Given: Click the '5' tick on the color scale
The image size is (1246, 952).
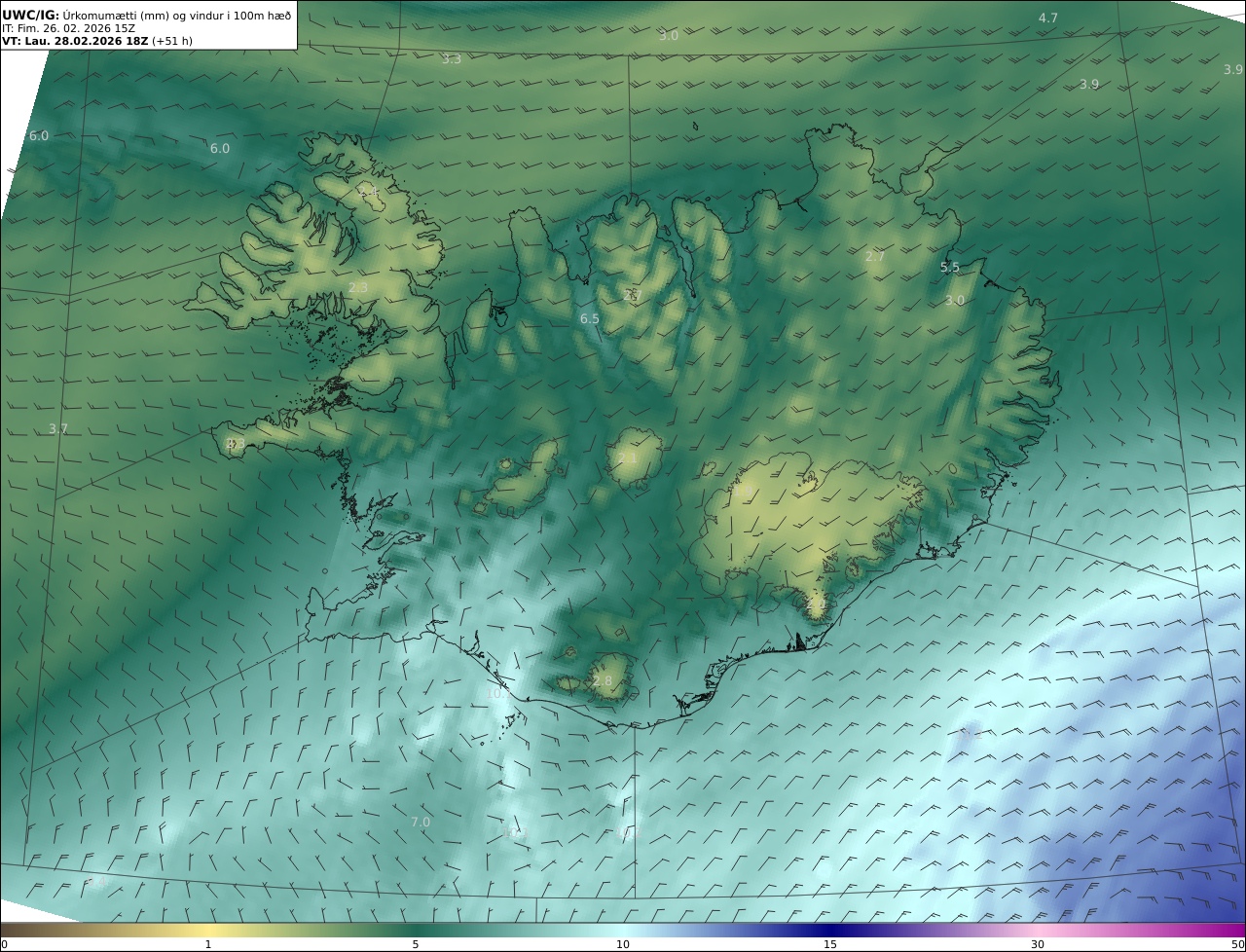Looking at the screenshot, I should pos(416,944).
